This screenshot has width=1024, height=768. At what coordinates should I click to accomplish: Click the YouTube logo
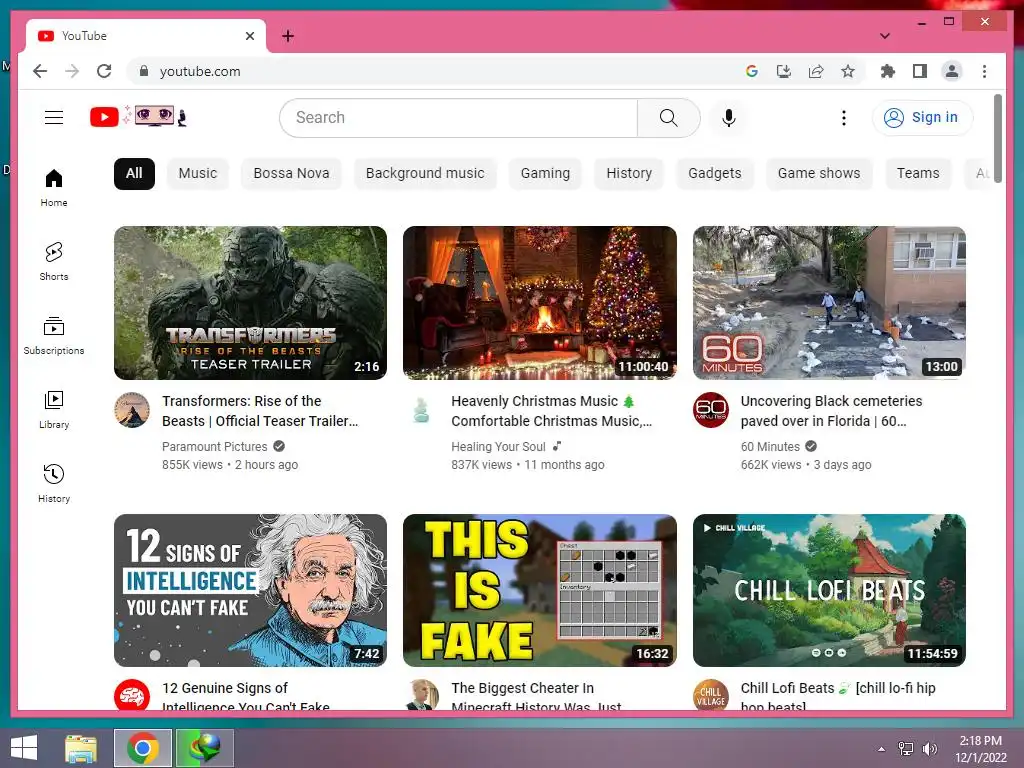point(138,117)
